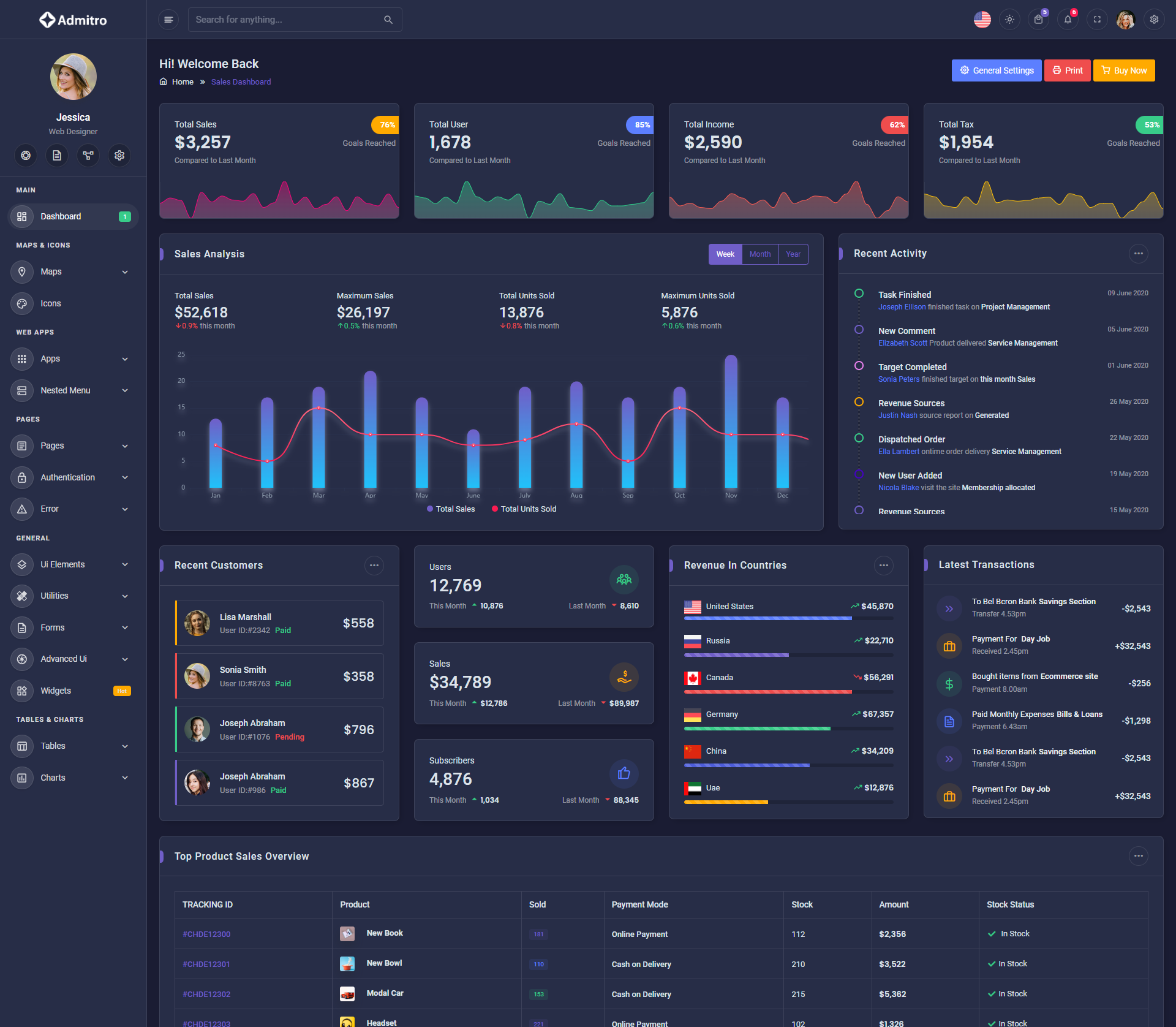This screenshot has height=1027, width=1176.
Task: Toggle light/dark theme sun icon
Action: [1009, 20]
